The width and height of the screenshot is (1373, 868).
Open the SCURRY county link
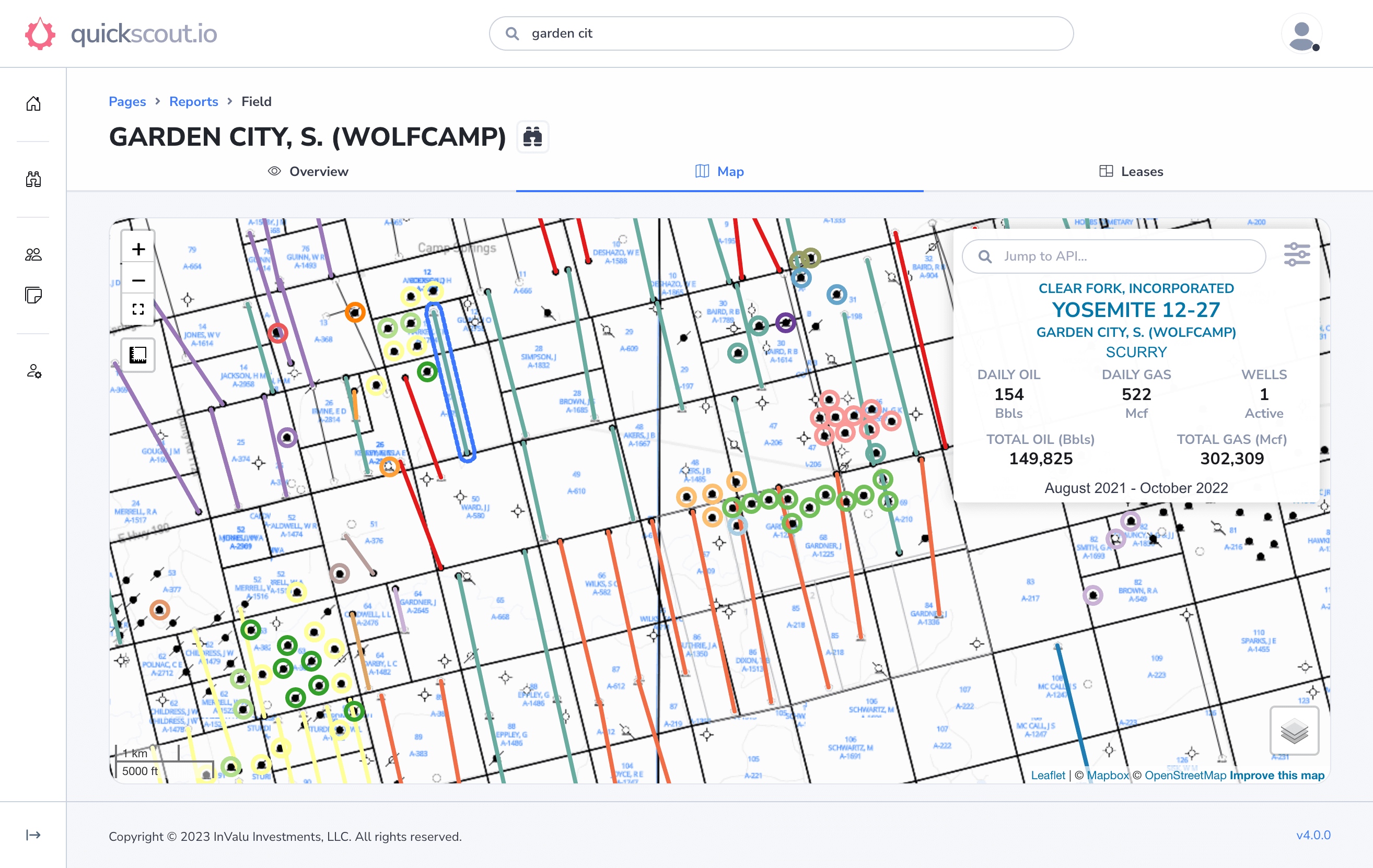pyautogui.click(x=1136, y=352)
